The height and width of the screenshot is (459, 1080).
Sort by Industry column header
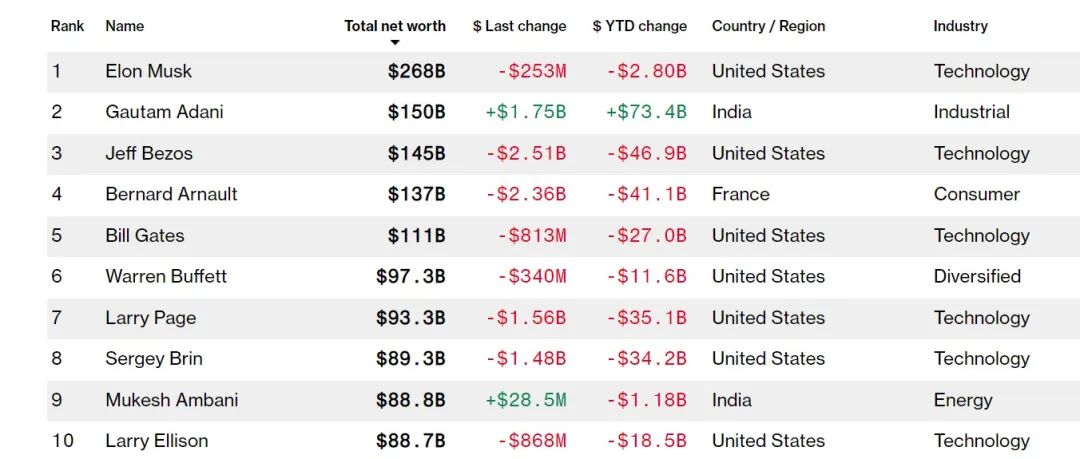[960, 26]
